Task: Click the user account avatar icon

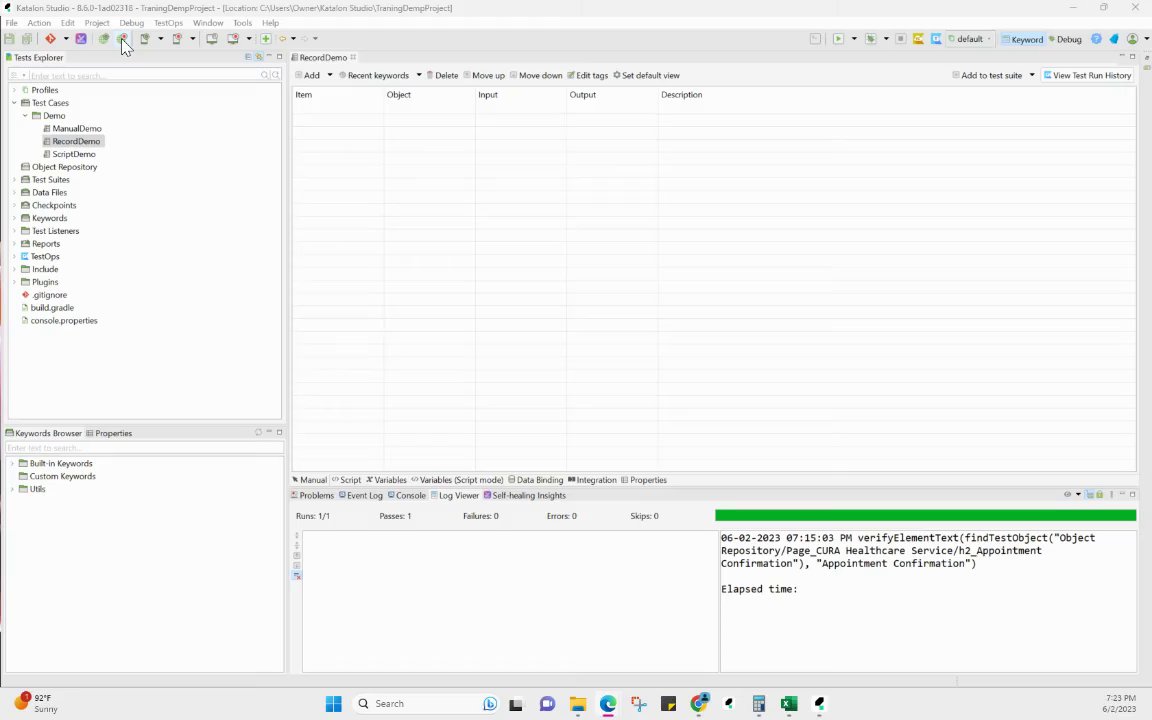Action: point(1132,39)
